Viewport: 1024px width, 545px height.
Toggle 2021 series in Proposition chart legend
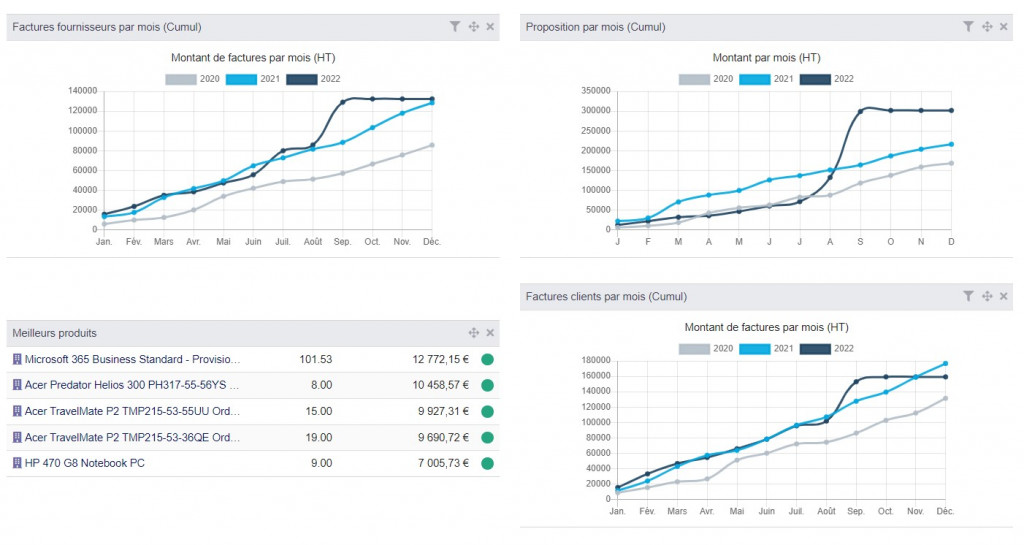[x=765, y=79]
